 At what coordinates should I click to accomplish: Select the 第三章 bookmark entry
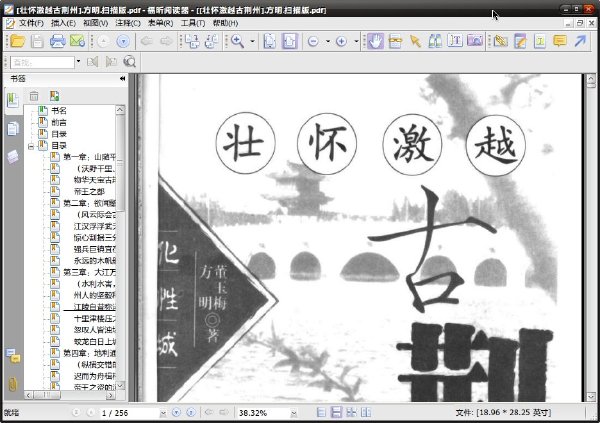[x=89, y=272]
